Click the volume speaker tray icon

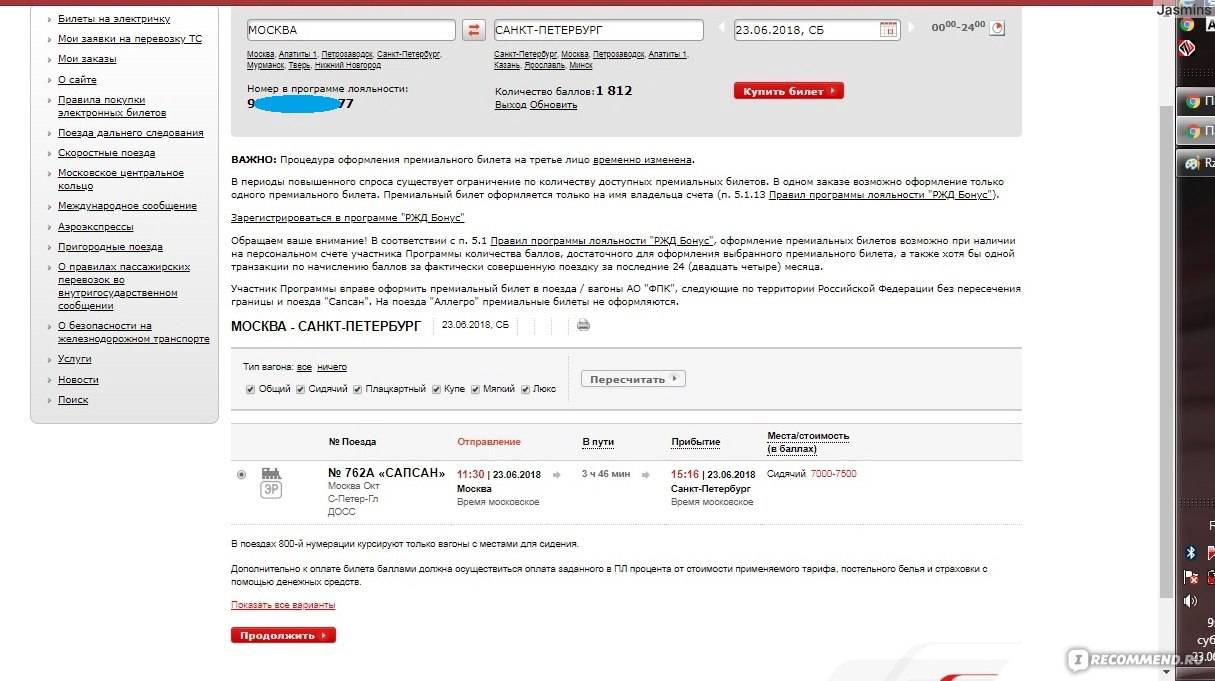click(x=1190, y=601)
